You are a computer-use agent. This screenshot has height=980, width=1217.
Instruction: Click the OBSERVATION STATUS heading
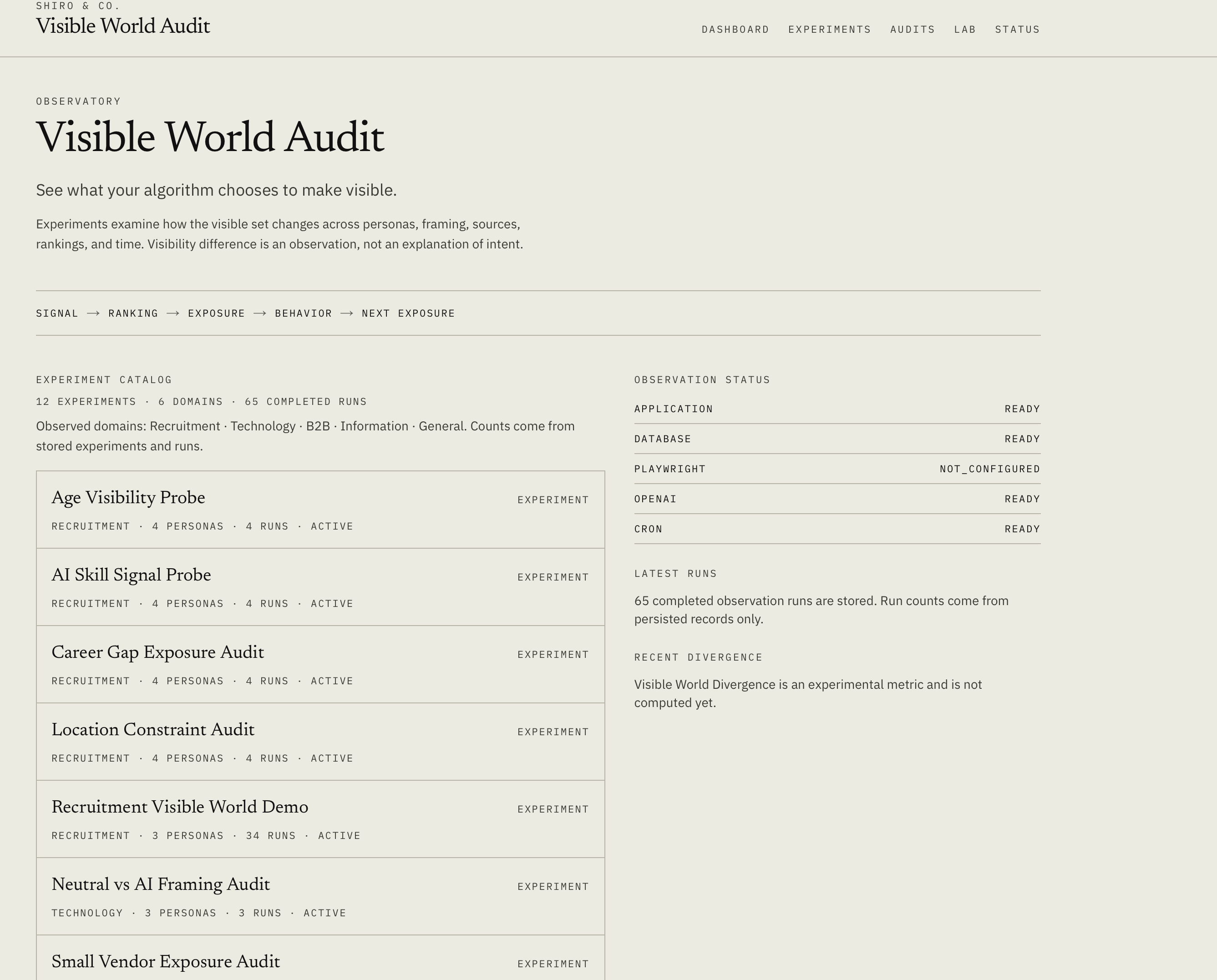702,380
